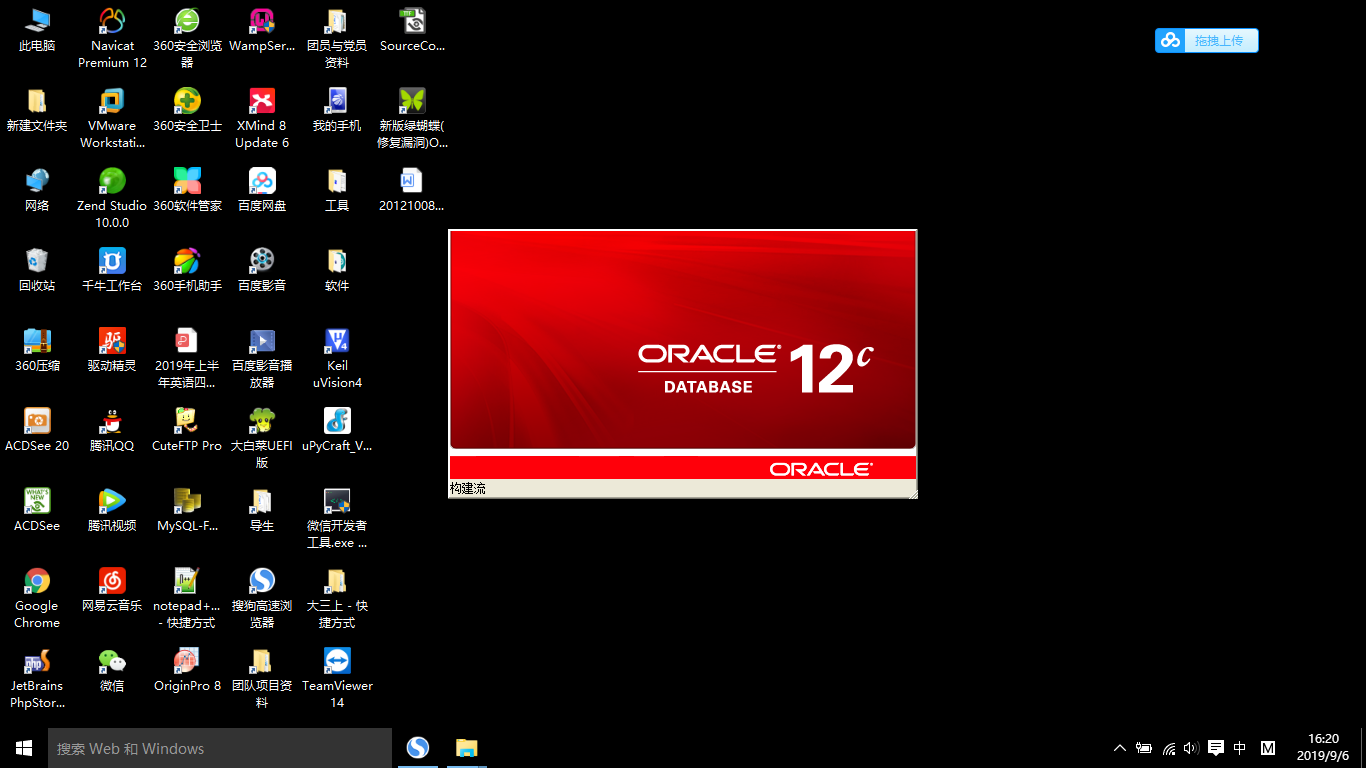This screenshot has width=1366, height=768.
Task: Open the 16:20 clock and date
Action: click(1323, 747)
